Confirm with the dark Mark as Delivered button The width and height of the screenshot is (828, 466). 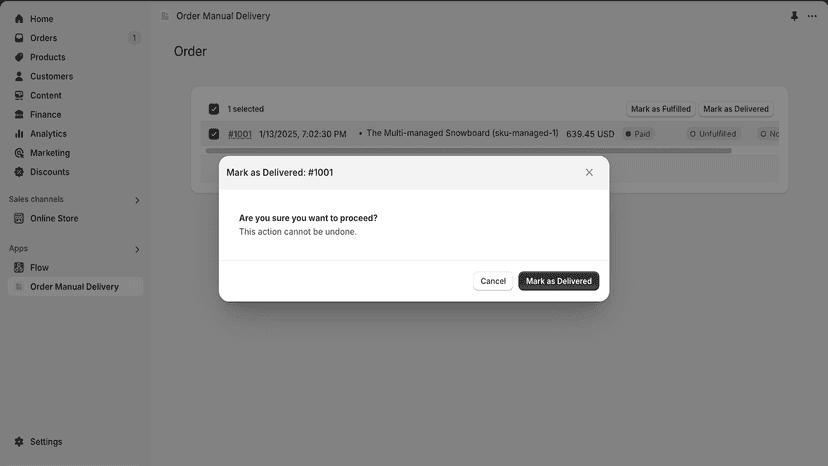coord(559,281)
